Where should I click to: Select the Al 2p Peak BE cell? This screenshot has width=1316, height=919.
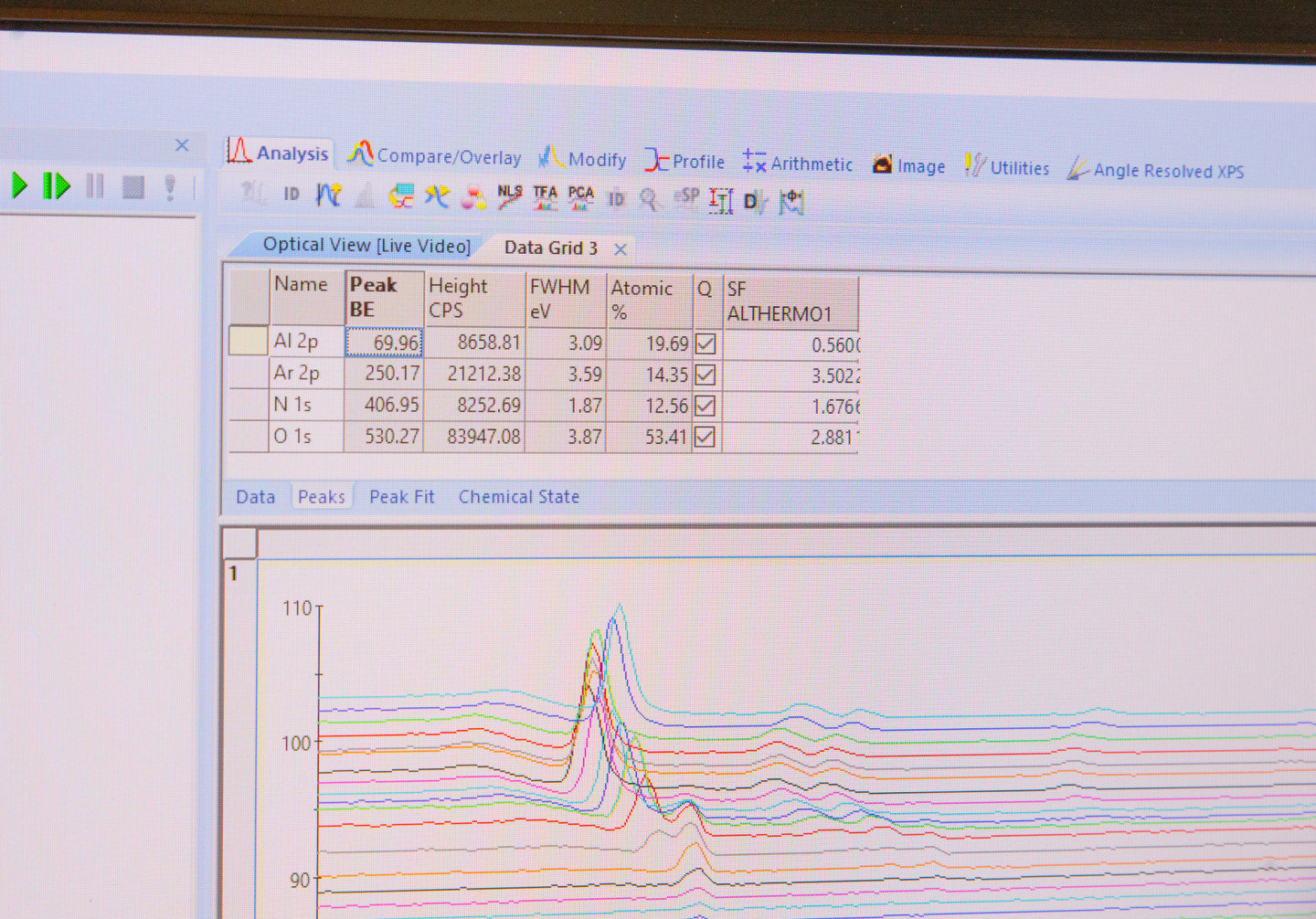click(x=385, y=343)
